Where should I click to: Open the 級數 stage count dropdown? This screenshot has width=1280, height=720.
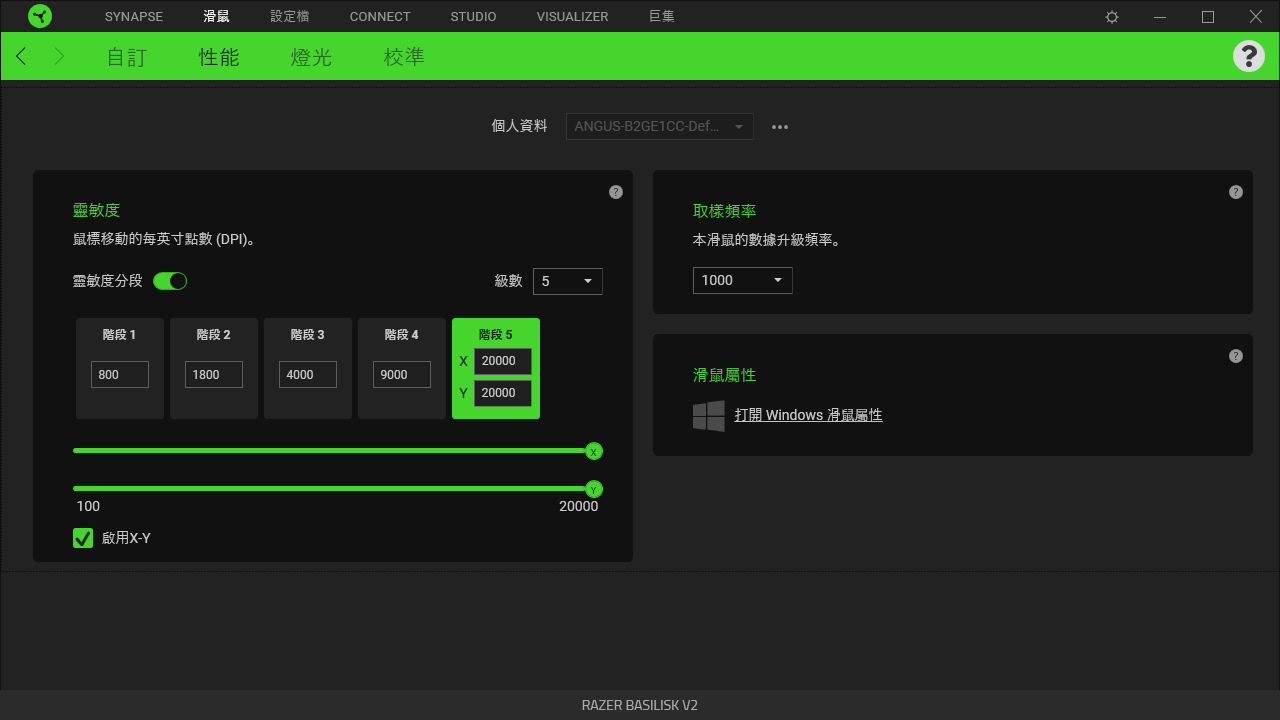pyautogui.click(x=568, y=281)
